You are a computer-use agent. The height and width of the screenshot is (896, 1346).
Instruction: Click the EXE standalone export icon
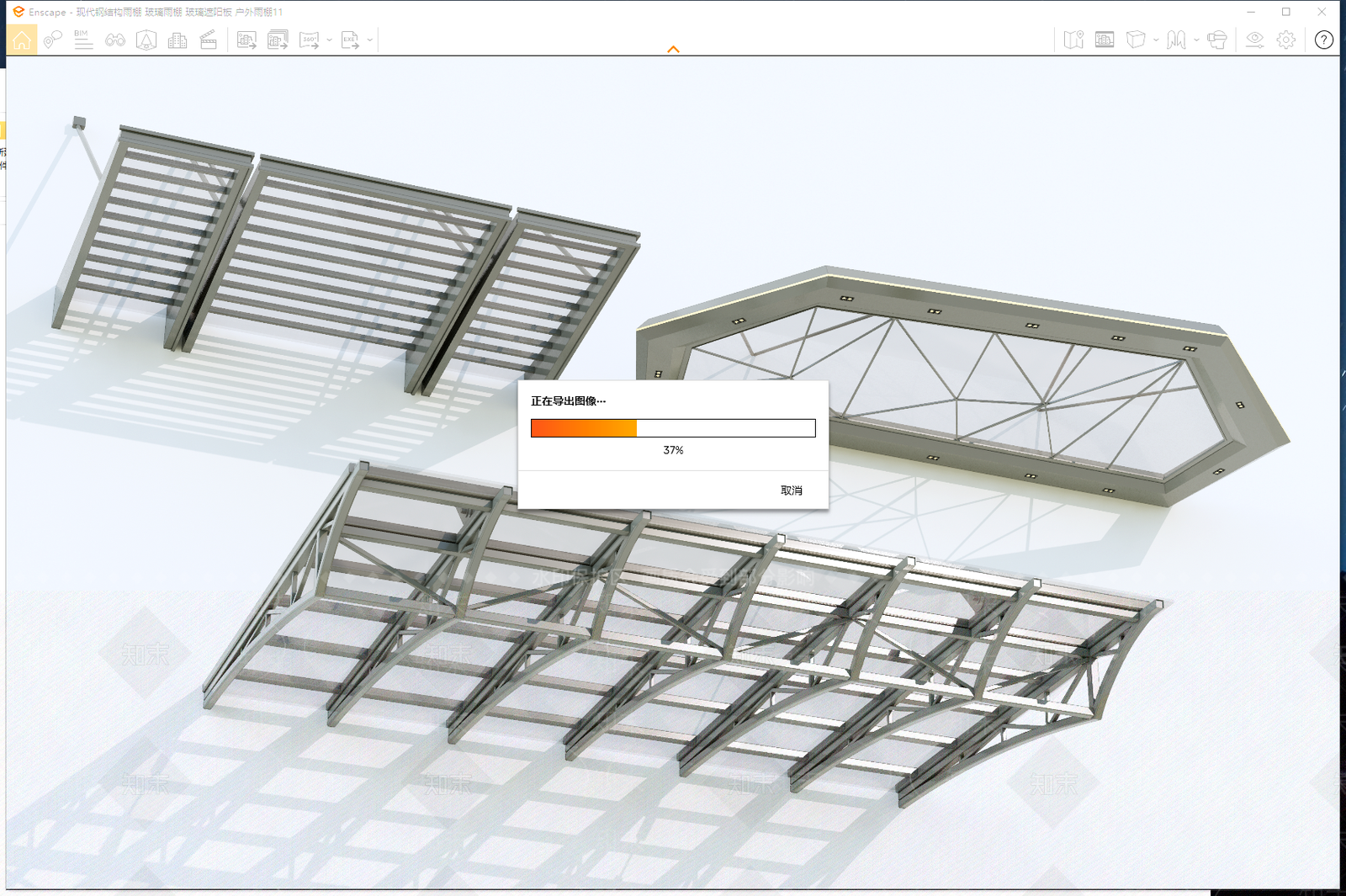(350, 40)
